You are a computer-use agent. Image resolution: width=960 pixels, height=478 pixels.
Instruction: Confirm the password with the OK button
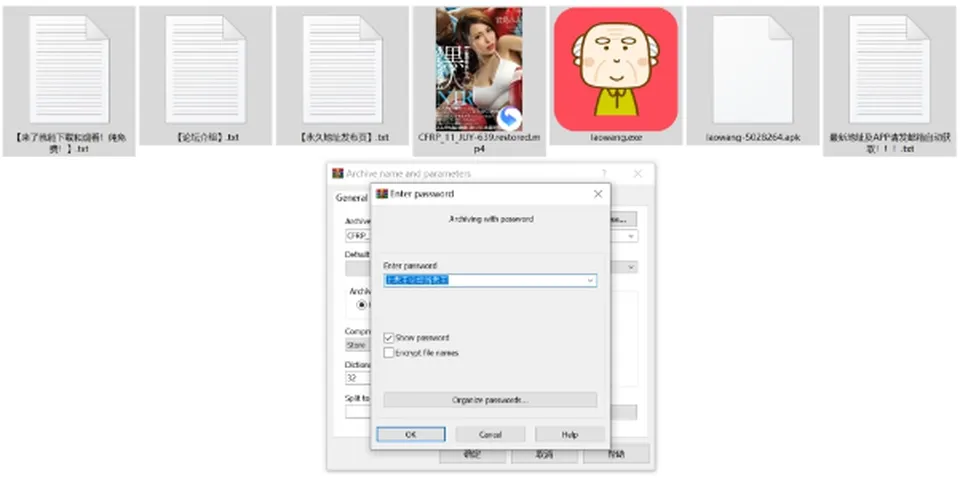click(411, 435)
